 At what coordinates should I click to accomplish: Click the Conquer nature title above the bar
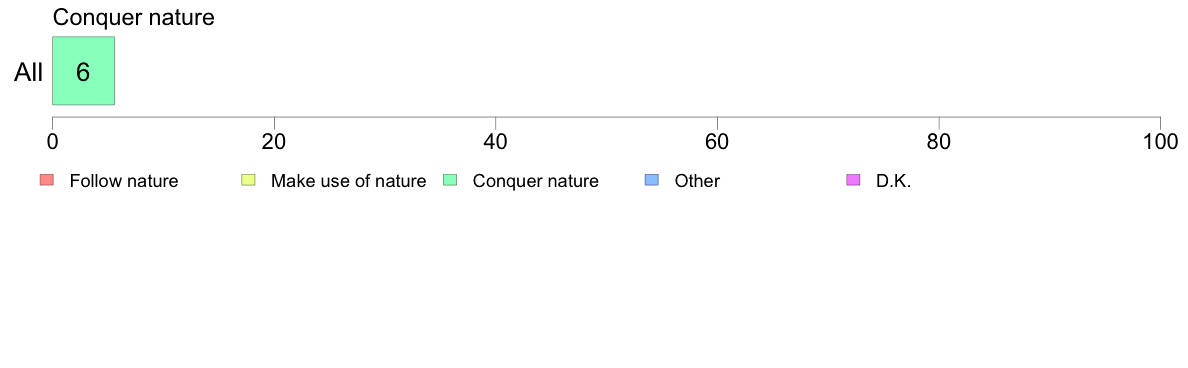pyautogui.click(x=133, y=17)
